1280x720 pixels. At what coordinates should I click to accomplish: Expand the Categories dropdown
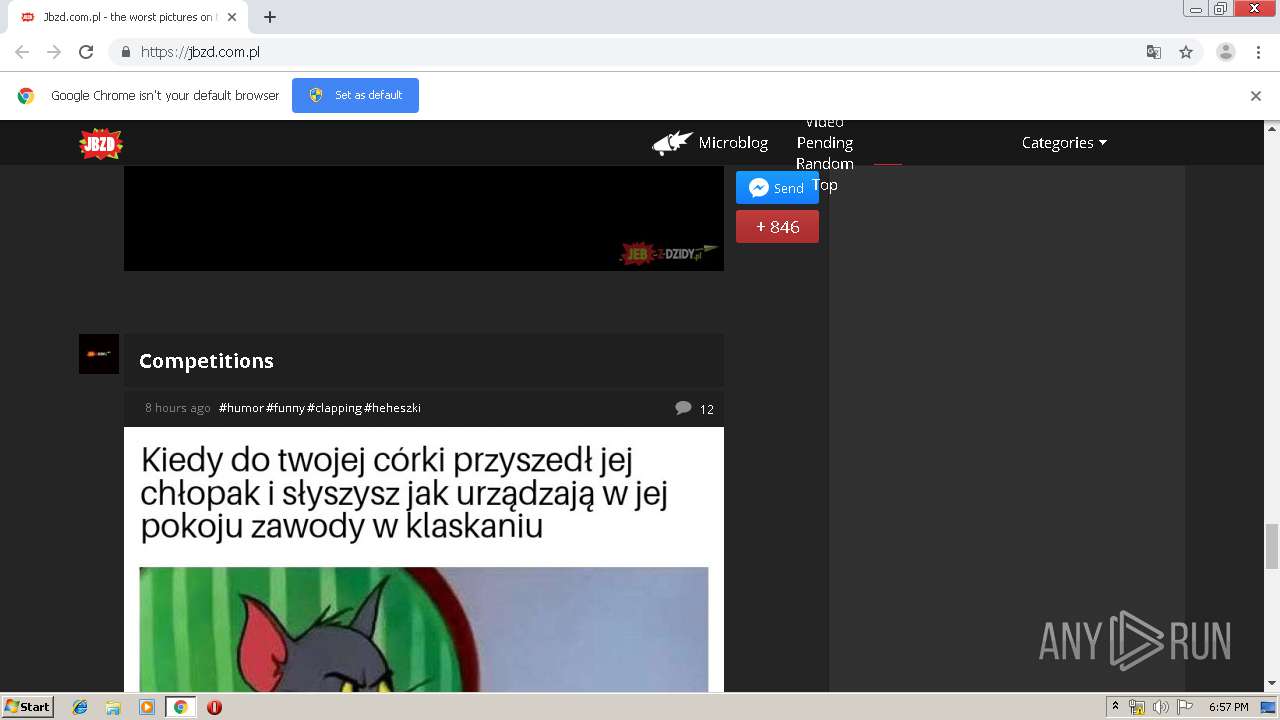point(1064,143)
